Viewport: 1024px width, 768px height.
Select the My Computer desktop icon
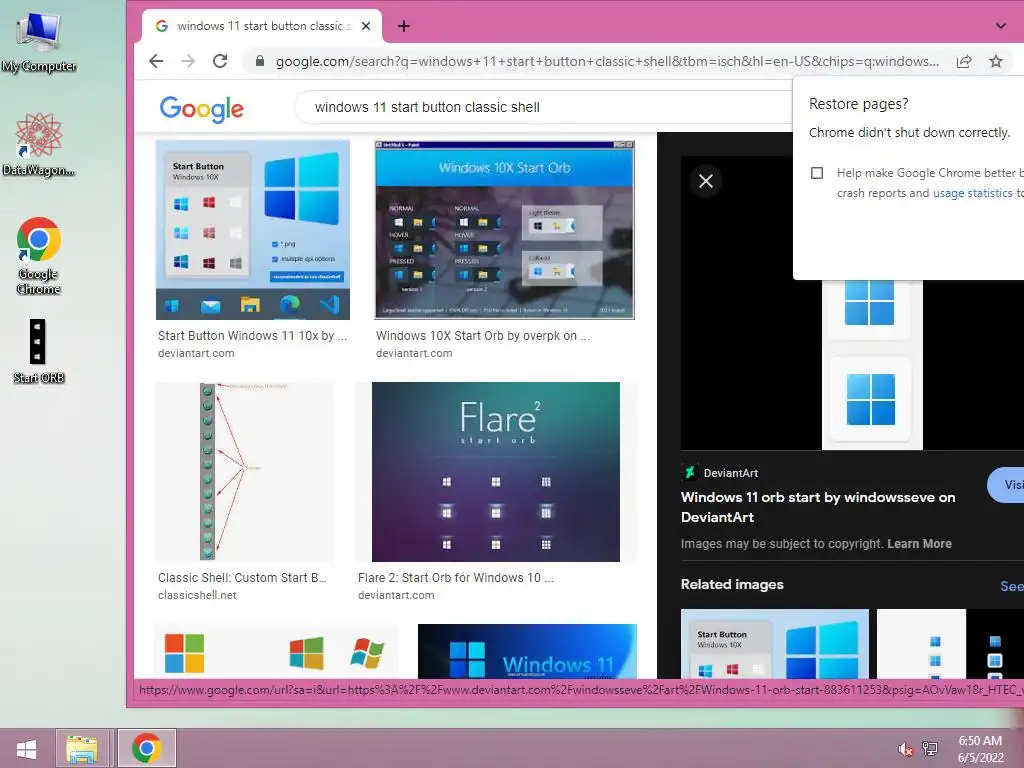(39, 42)
